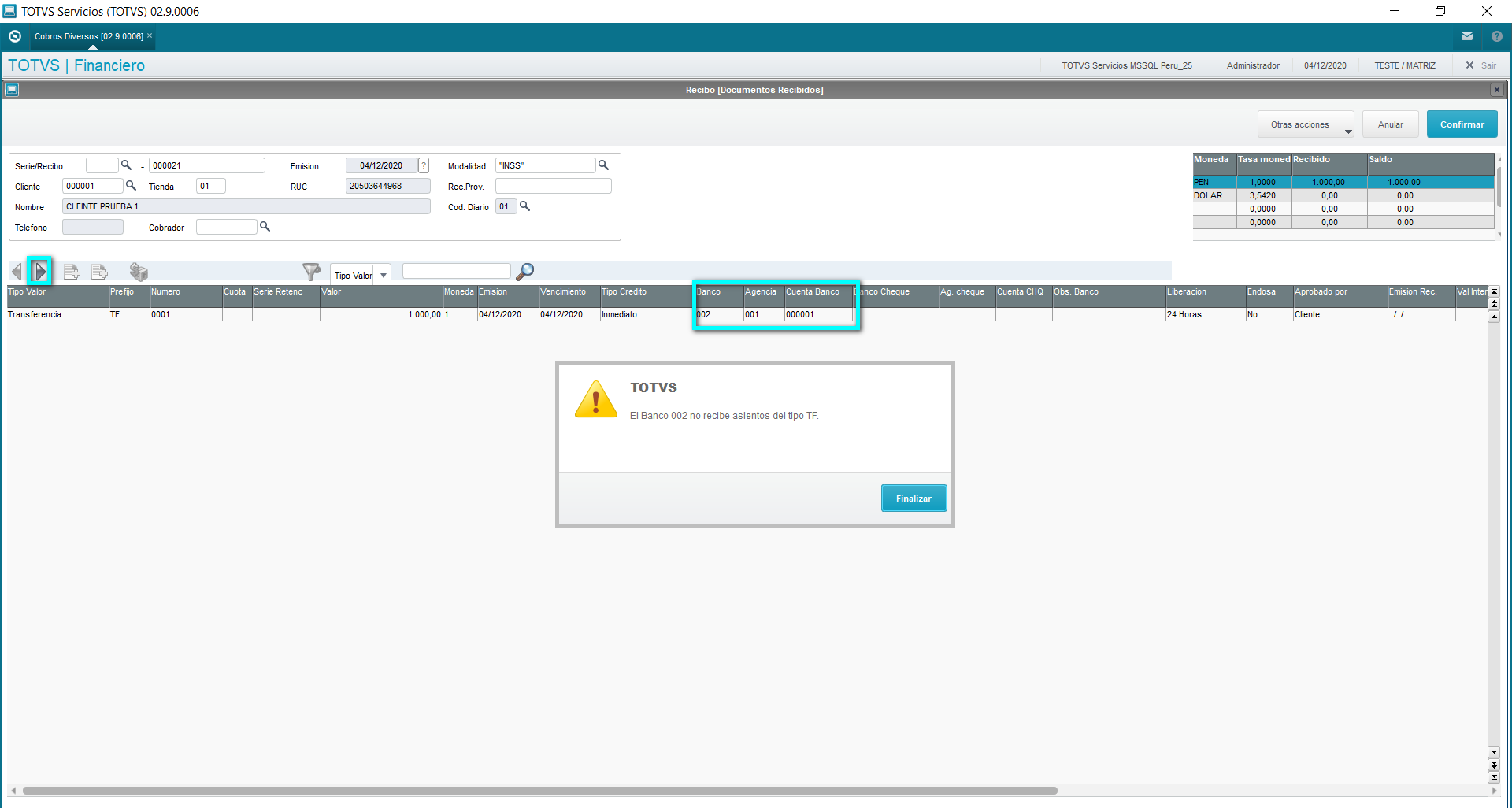Screen dimensions: 1512x808
Task: Expand the Otras acciones dropdown
Action: [x=1306, y=124]
